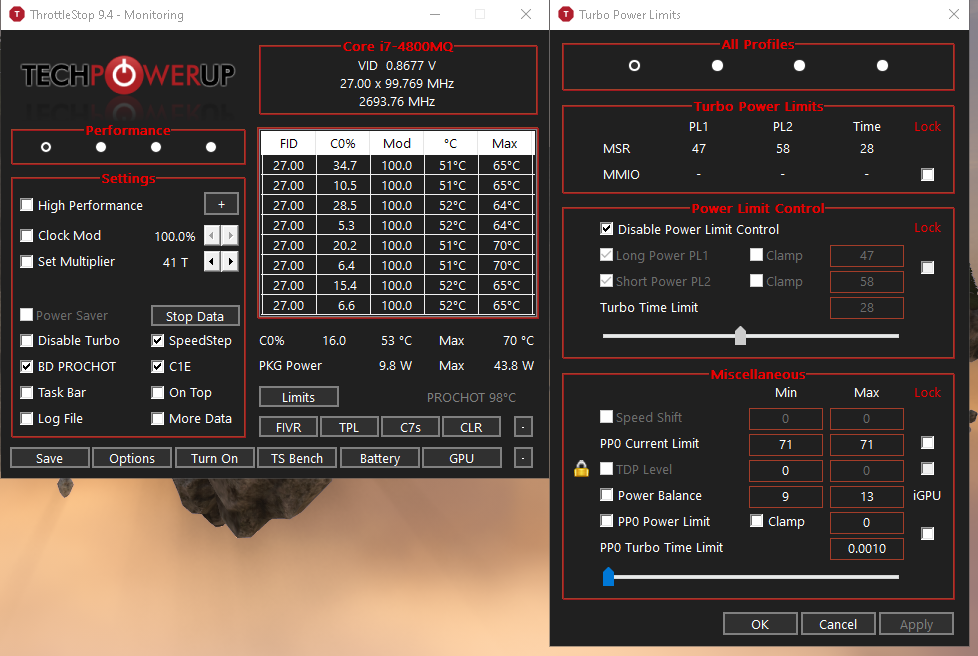Uncheck Disable Power Limit Control
Viewport: 978px width, 656px height.
606,229
